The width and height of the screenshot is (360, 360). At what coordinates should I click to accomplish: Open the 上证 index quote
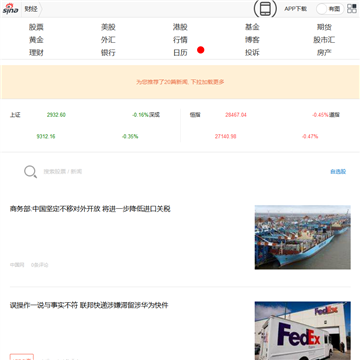[15, 115]
